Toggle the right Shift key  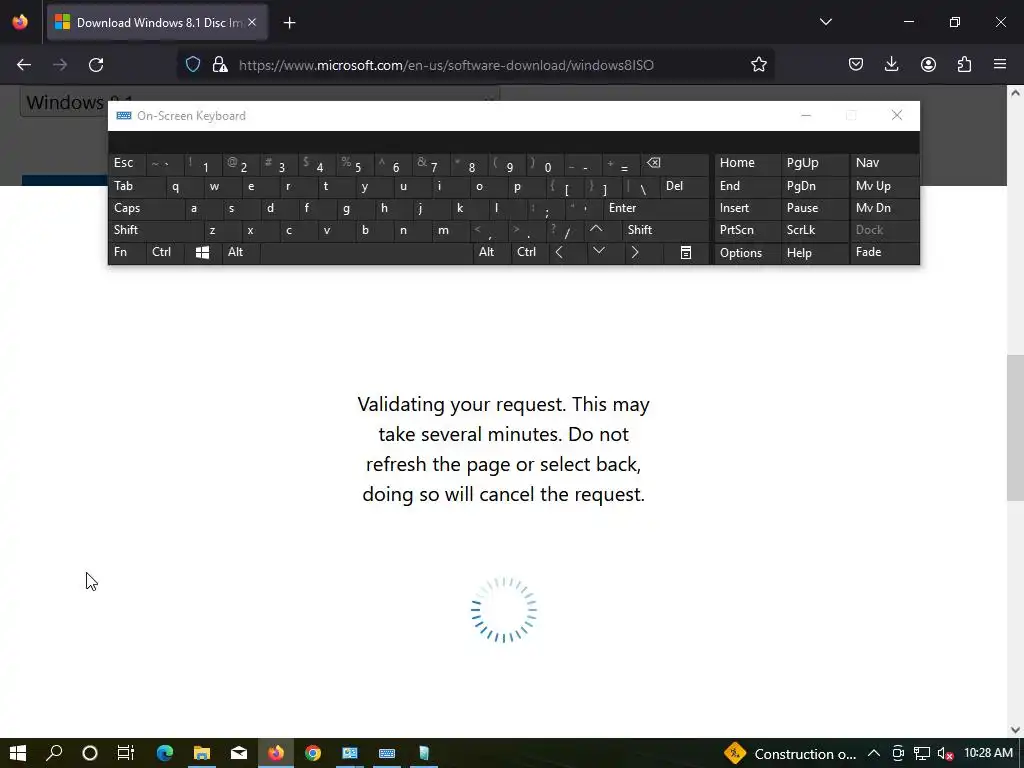(x=665, y=230)
